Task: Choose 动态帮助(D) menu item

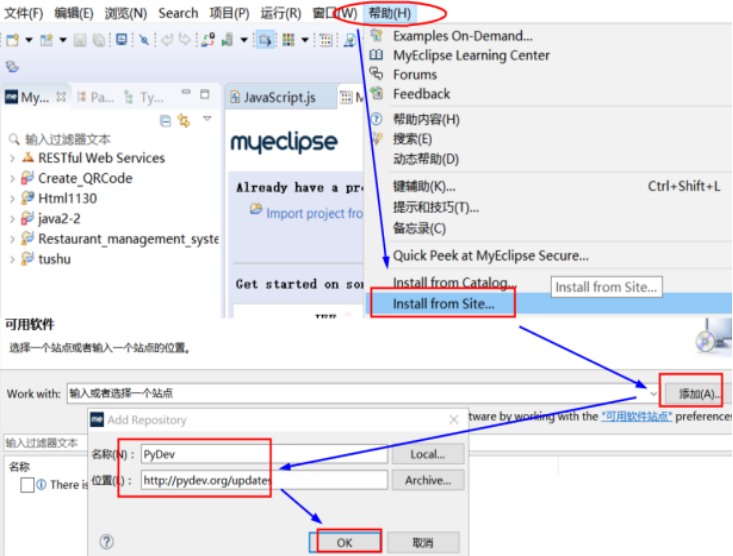Action: tap(426, 159)
